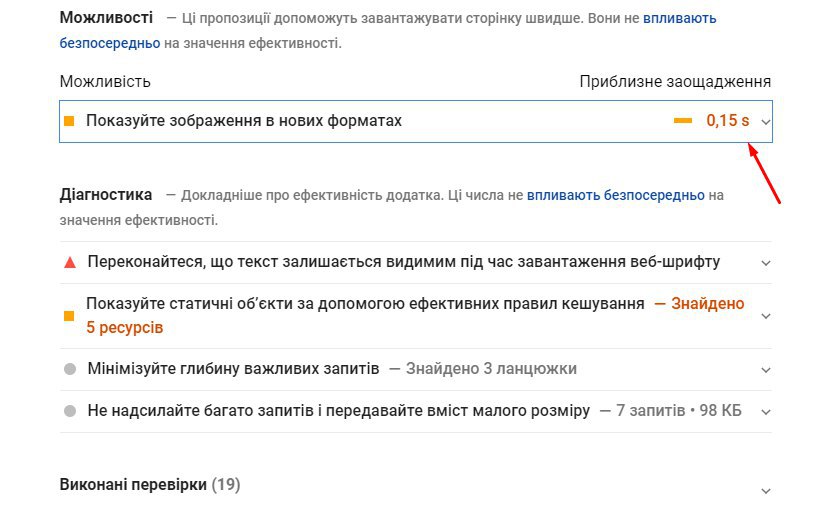Click orange square icon beside image formats opportunity
Viewport: 833px width, 530px height.
tap(70, 121)
